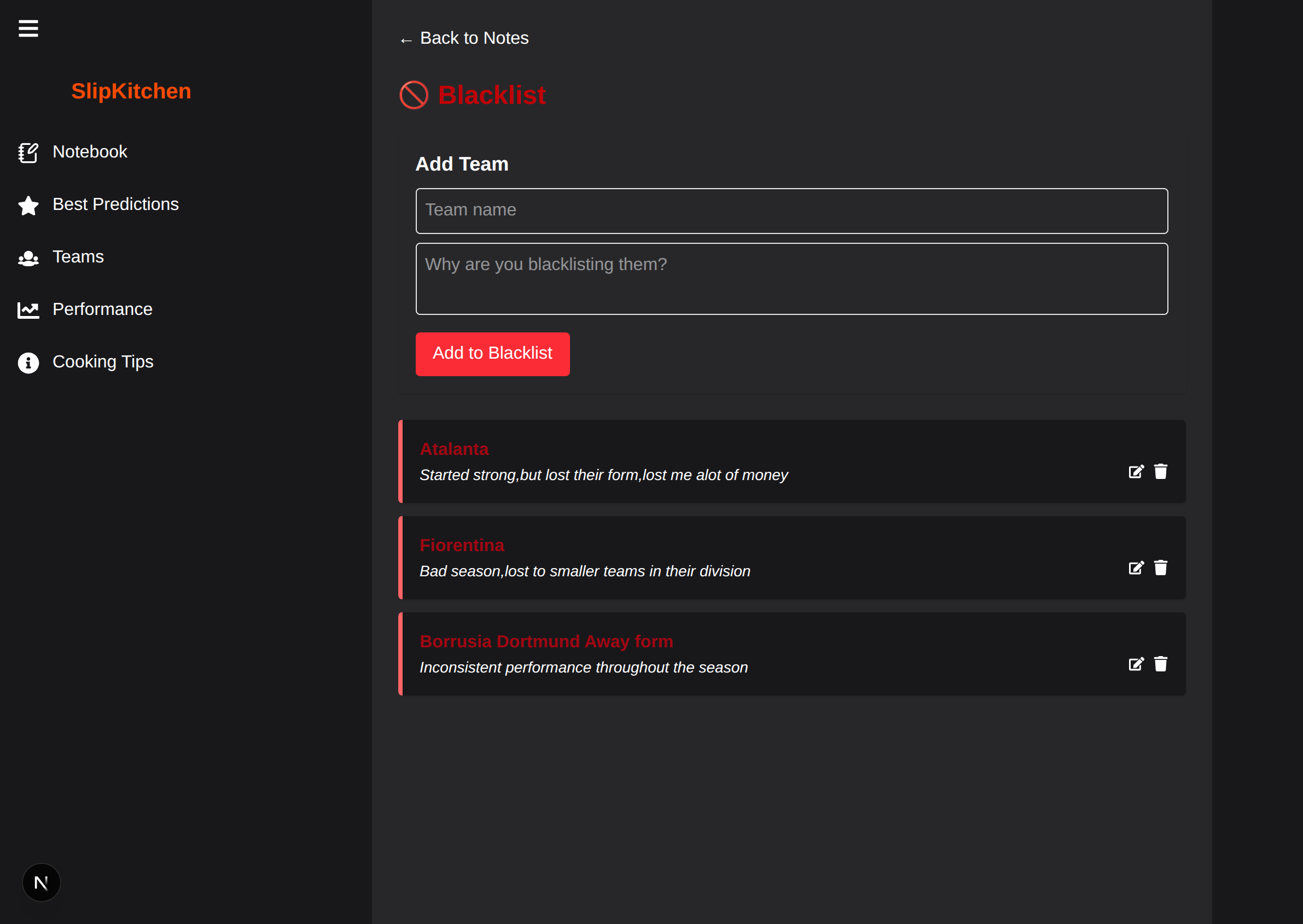Click the Teams people icon
The width and height of the screenshot is (1303, 924).
[x=28, y=258]
